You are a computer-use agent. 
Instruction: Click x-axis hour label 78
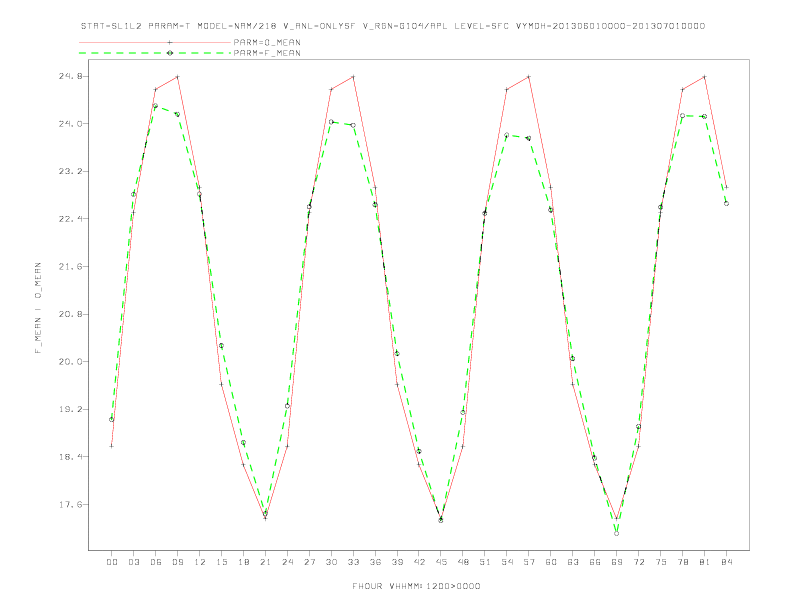(683, 562)
